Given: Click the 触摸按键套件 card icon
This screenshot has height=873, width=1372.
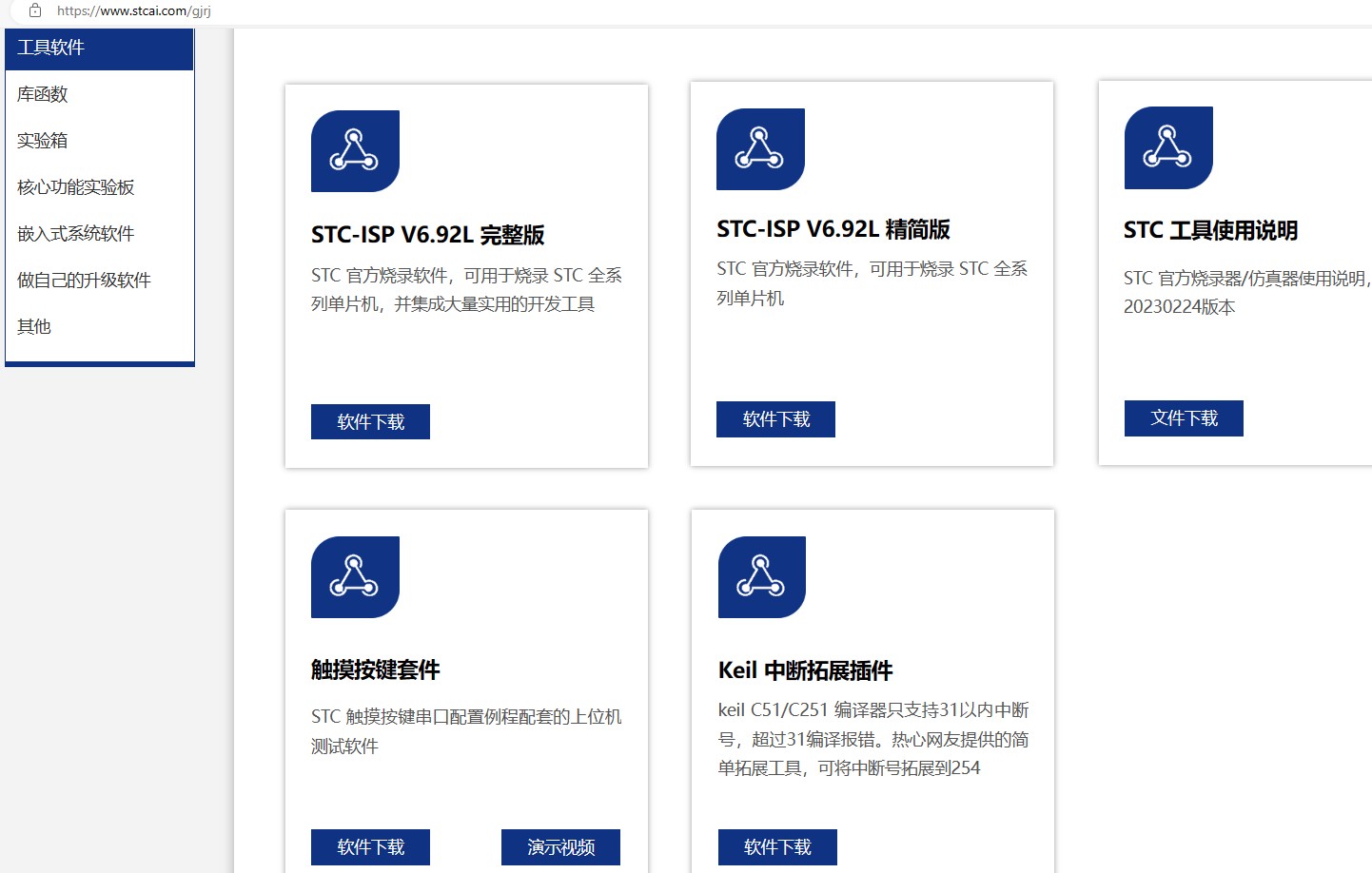Looking at the screenshot, I should pyautogui.click(x=355, y=577).
